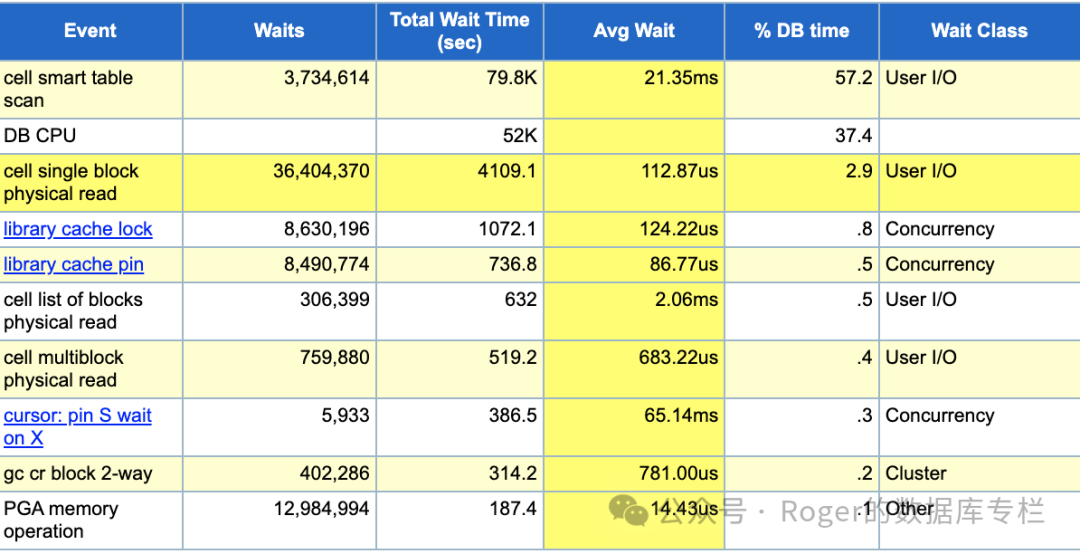Click total wait time 1072.1

coord(507,229)
